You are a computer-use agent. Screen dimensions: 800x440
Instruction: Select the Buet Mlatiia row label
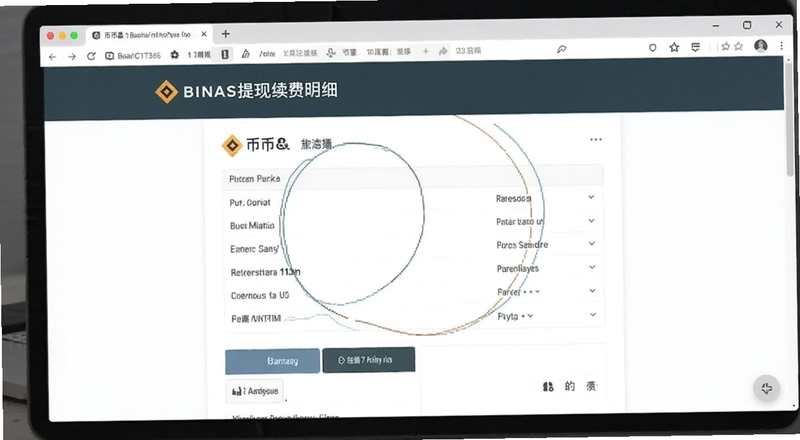click(252, 226)
